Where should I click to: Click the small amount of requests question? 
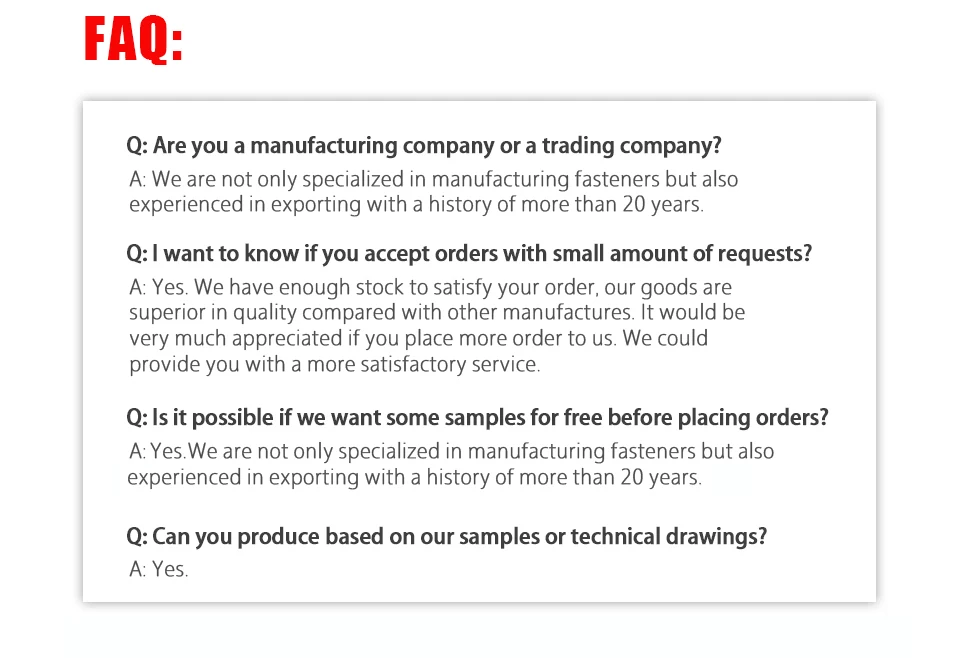coord(469,254)
